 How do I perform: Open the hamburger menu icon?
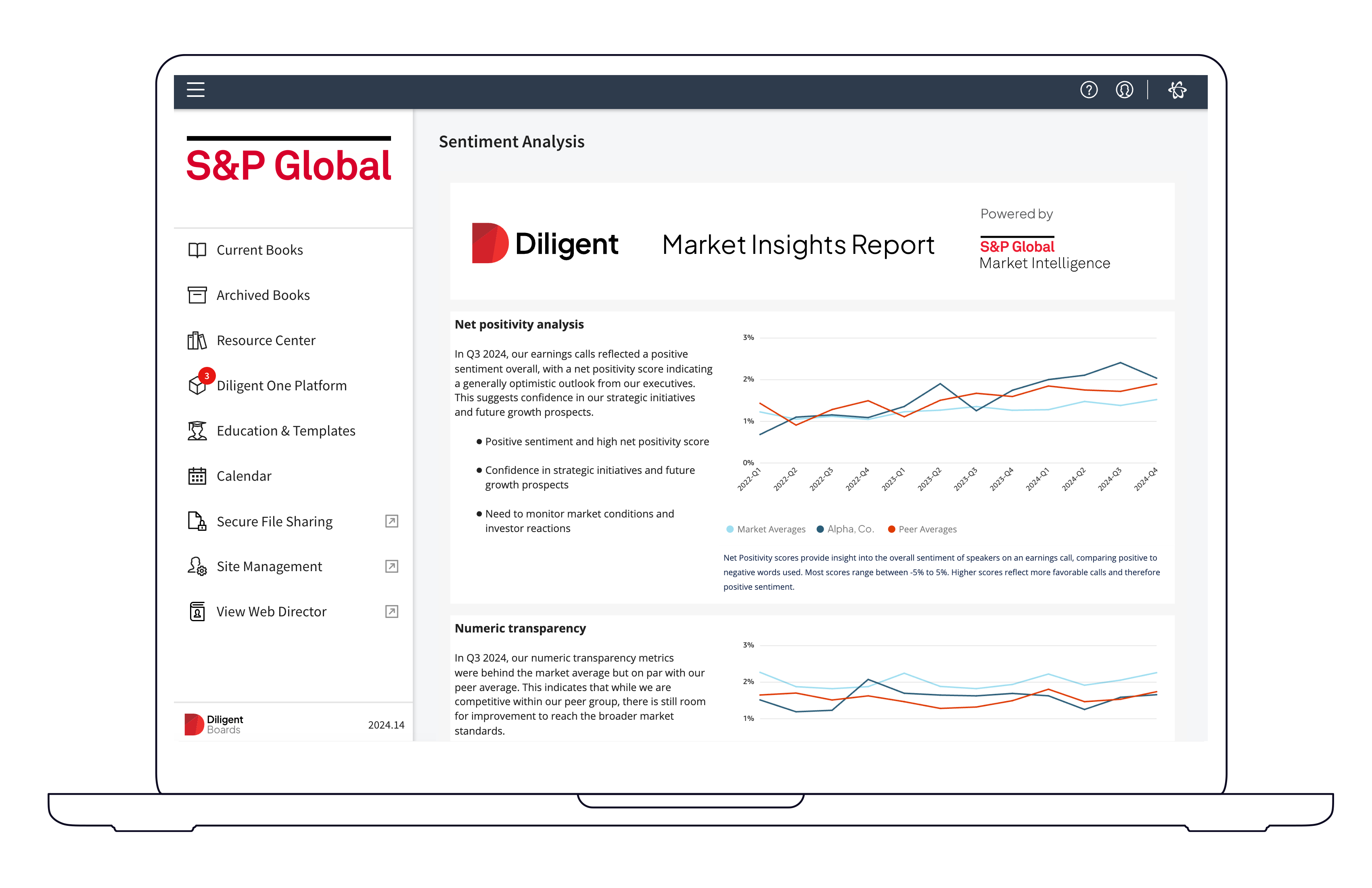coord(195,90)
